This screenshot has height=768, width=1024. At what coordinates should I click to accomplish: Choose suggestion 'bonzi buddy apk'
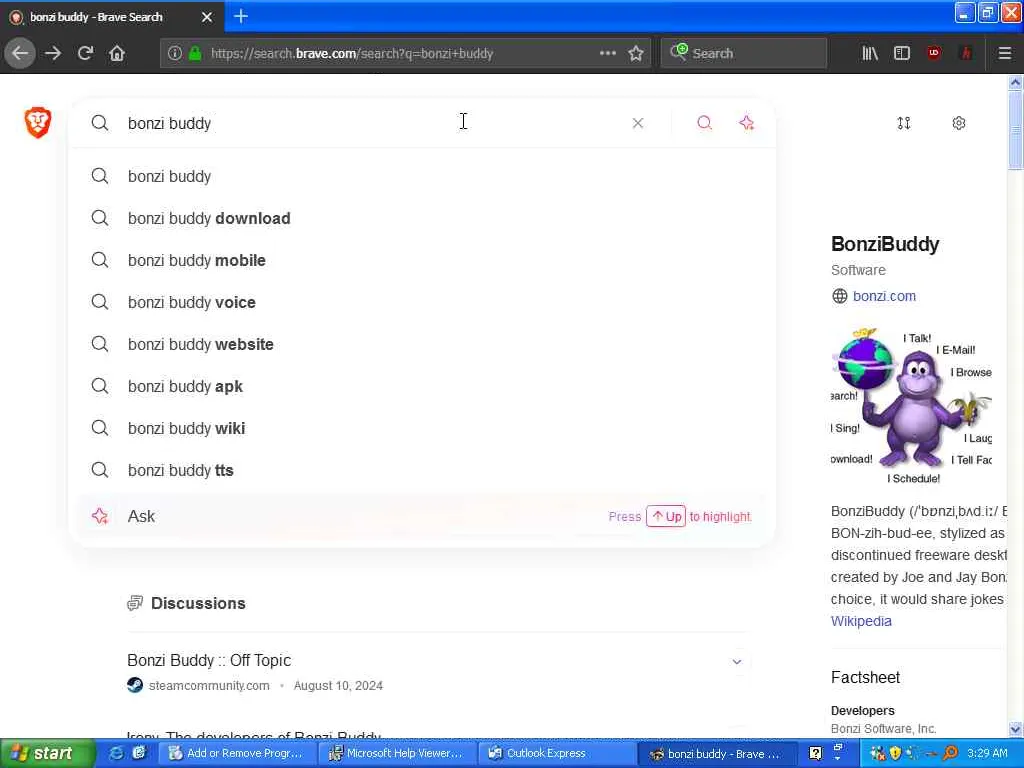(x=422, y=386)
